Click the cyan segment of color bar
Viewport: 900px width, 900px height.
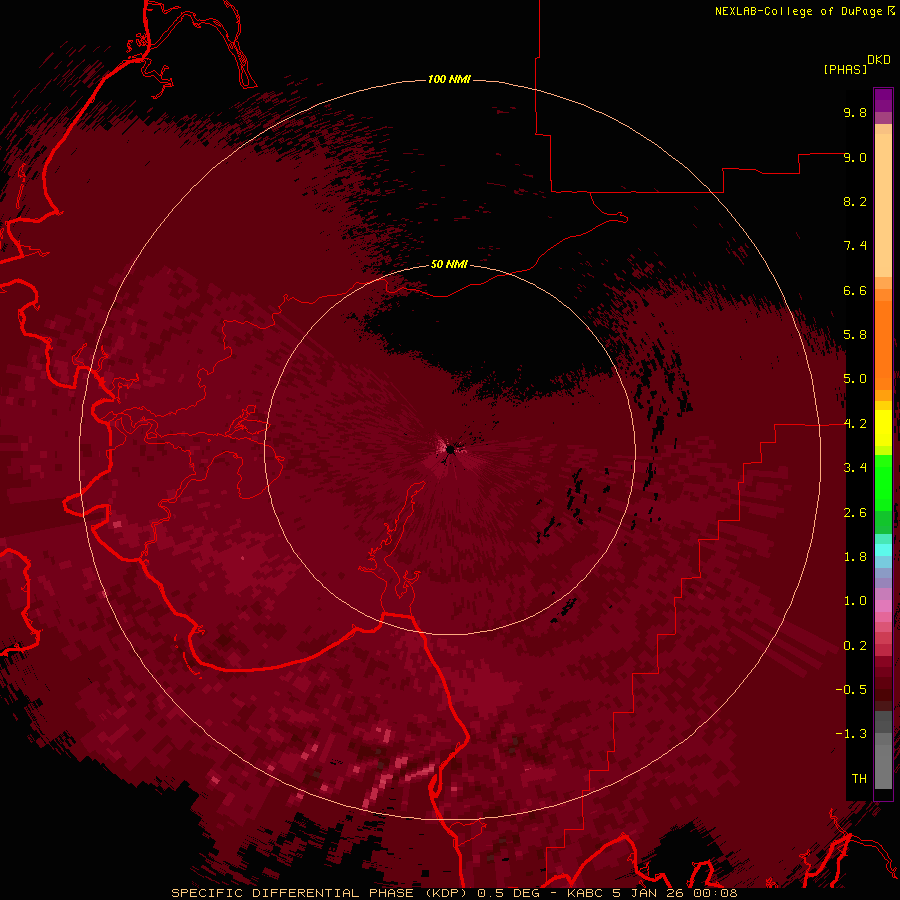(883, 550)
